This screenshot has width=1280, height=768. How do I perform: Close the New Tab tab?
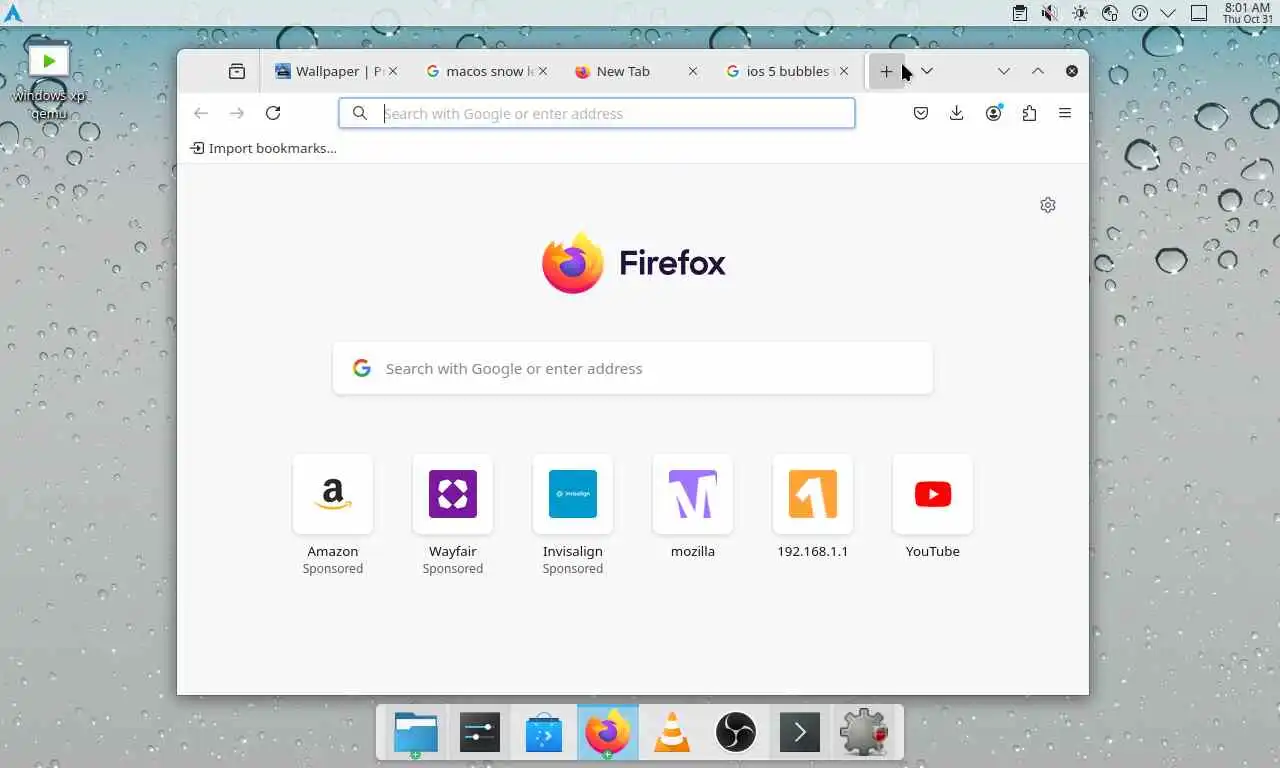click(x=693, y=71)
